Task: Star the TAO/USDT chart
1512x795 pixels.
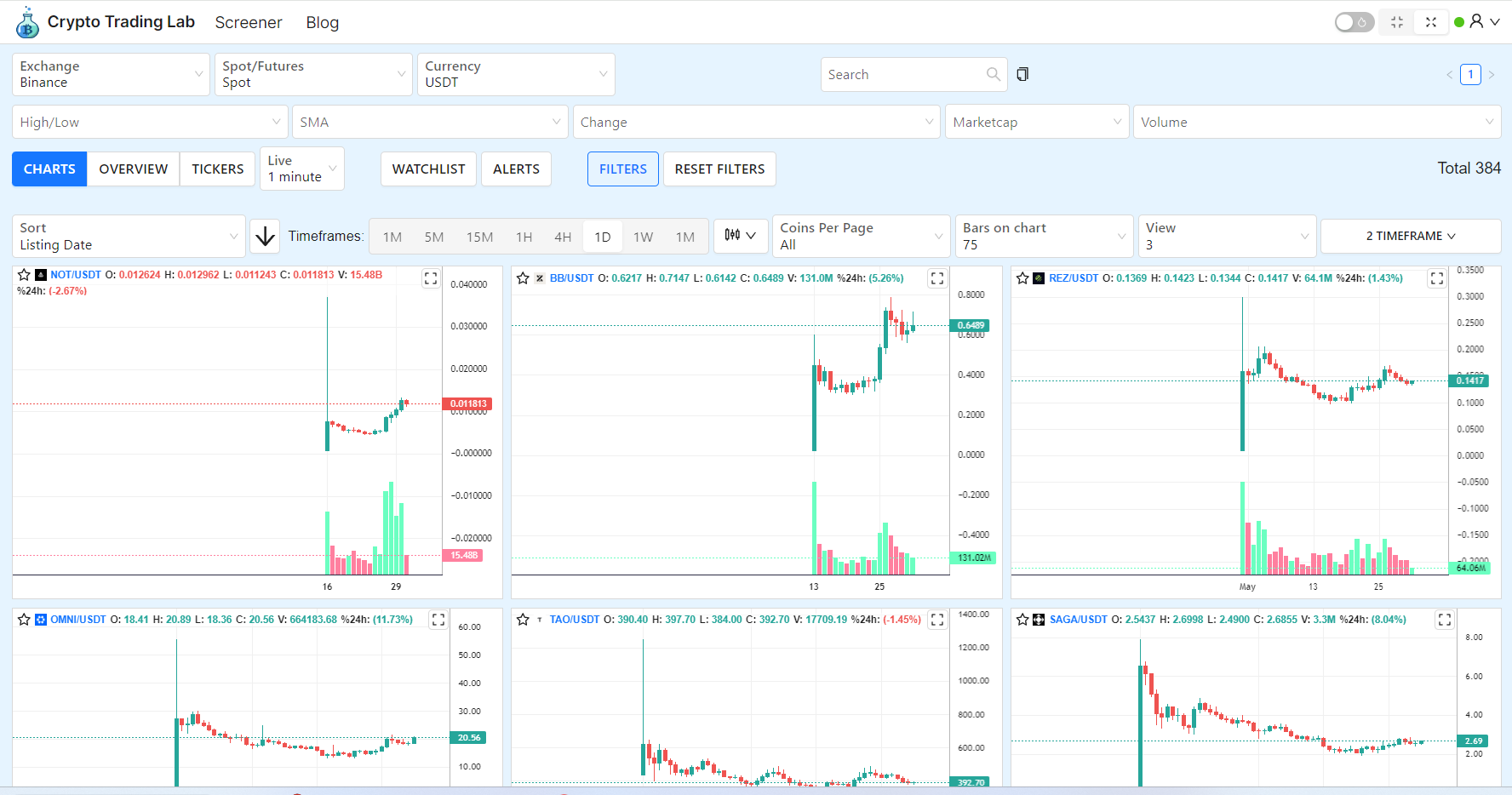Action: pos(523,620)
